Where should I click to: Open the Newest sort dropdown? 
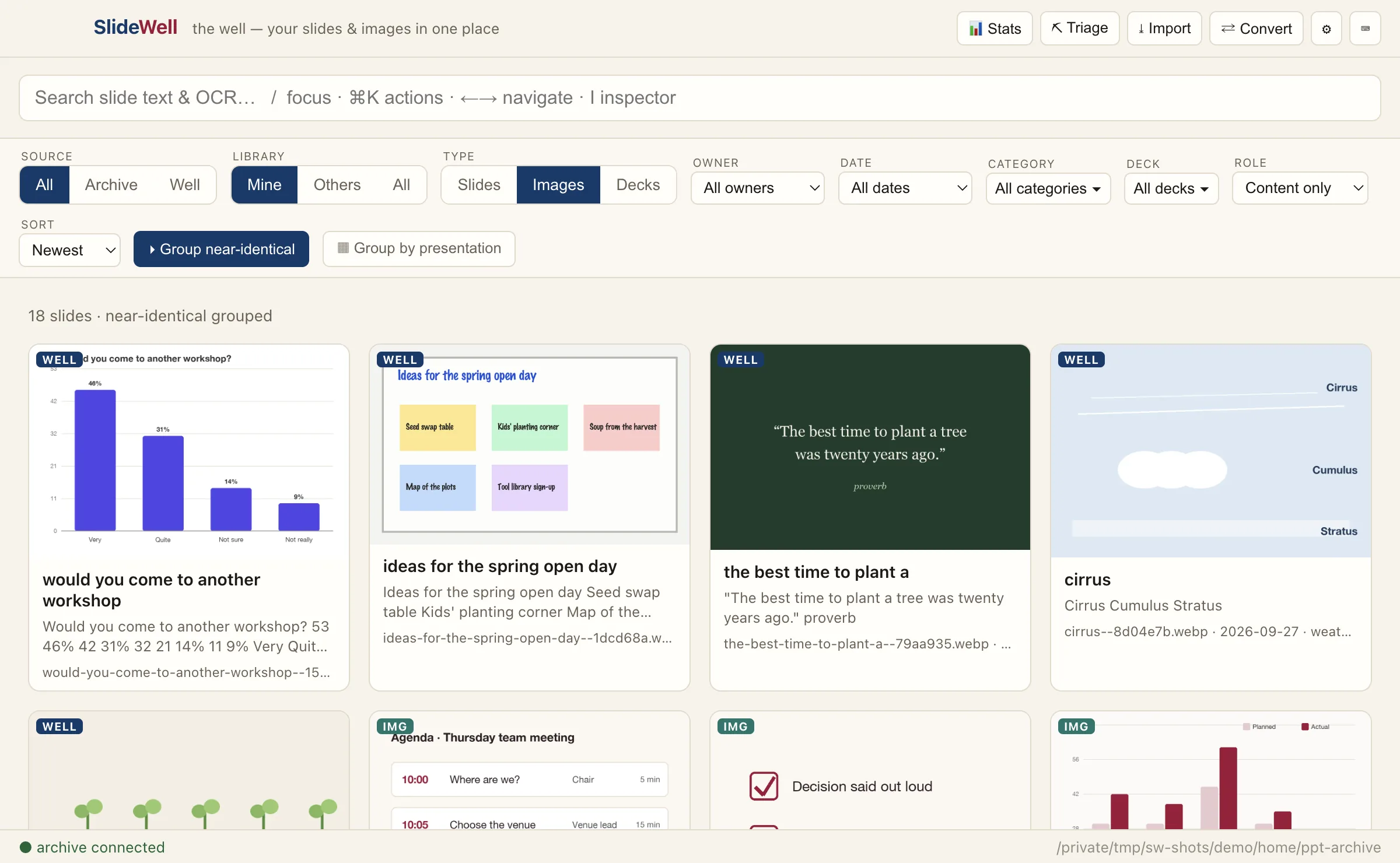click(70, 250)
